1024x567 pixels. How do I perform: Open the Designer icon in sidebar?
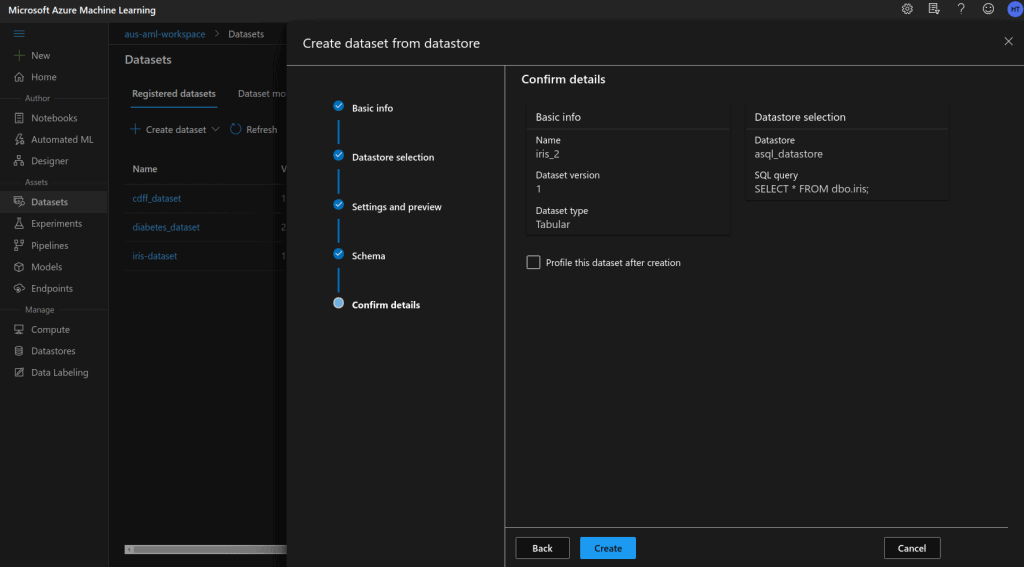[x=19, y=161]
